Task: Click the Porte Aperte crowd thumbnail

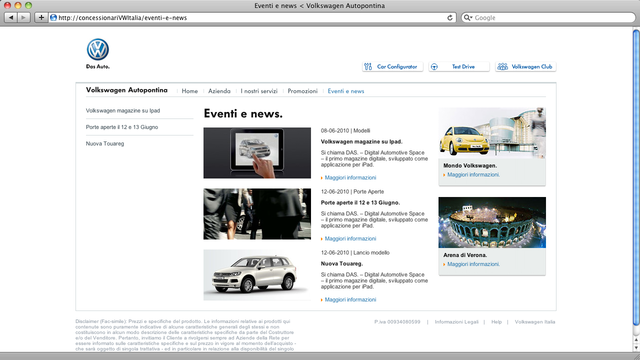Action: pyautogui.click(x=257, y=214)
